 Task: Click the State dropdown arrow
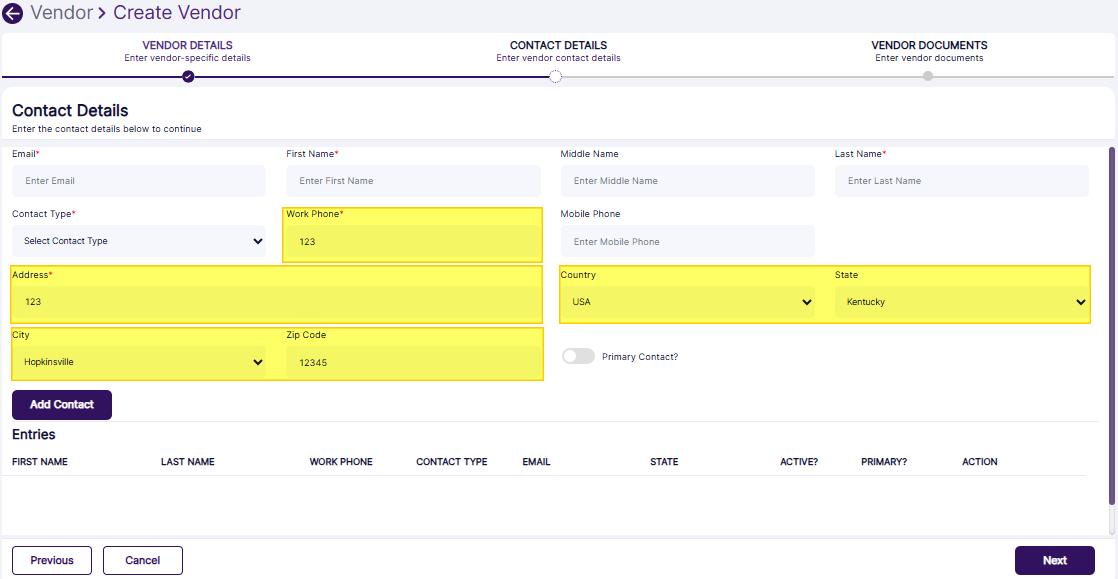point(1080,301)
